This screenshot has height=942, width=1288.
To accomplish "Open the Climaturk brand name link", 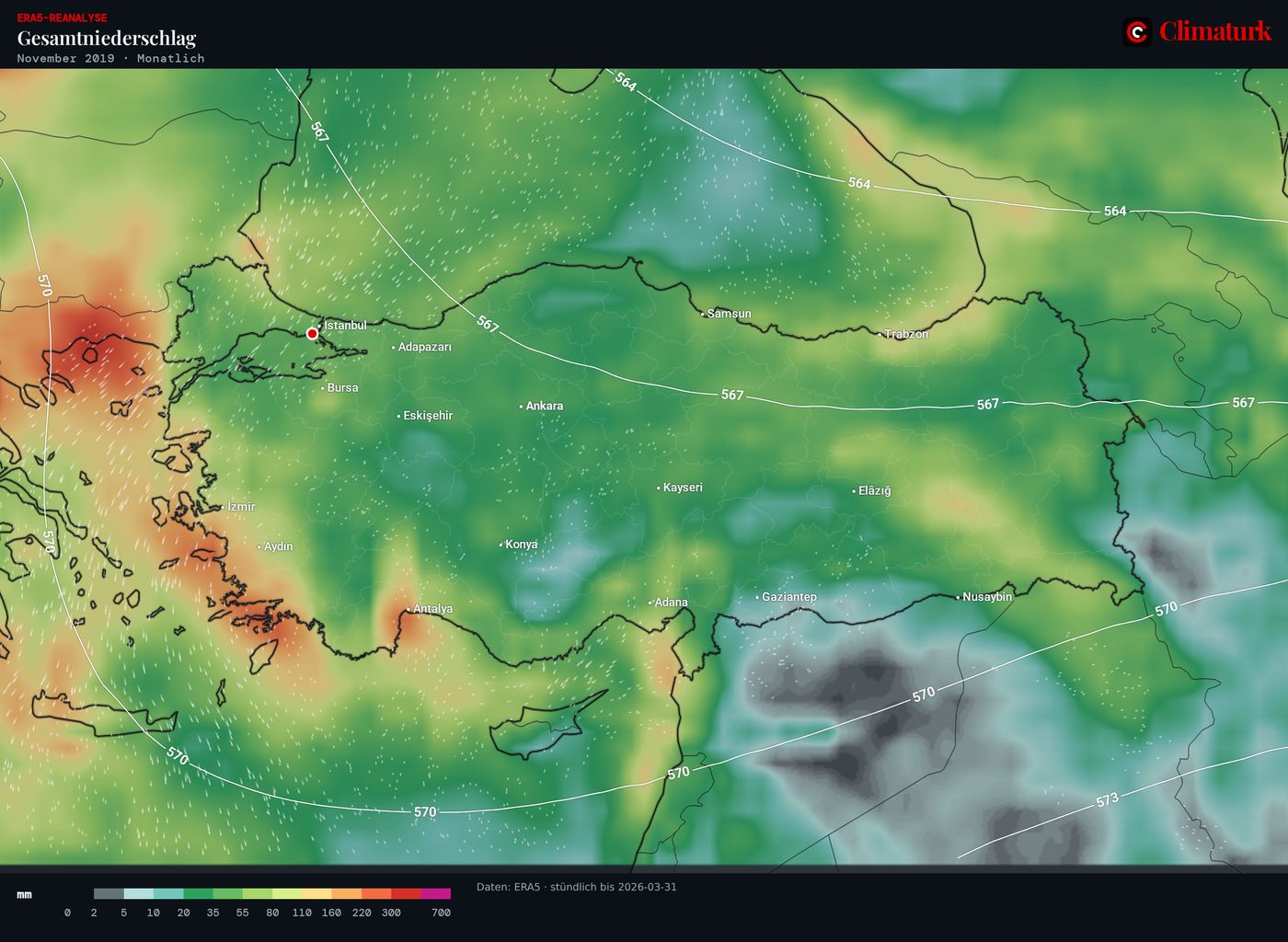I will pyautogui.click(x=1215, y=31).
